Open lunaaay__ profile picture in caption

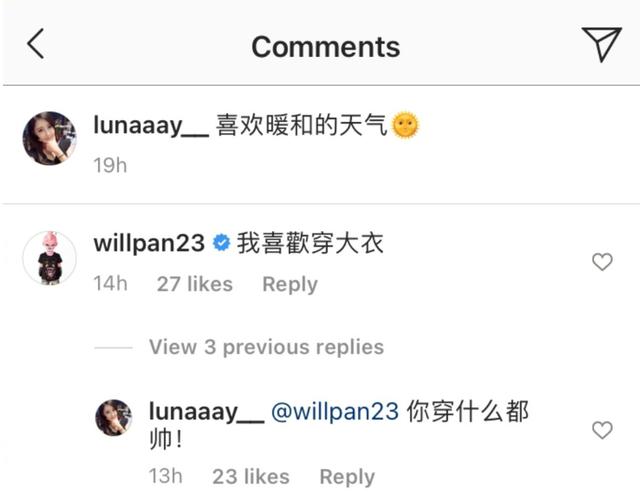pos(49,138)
